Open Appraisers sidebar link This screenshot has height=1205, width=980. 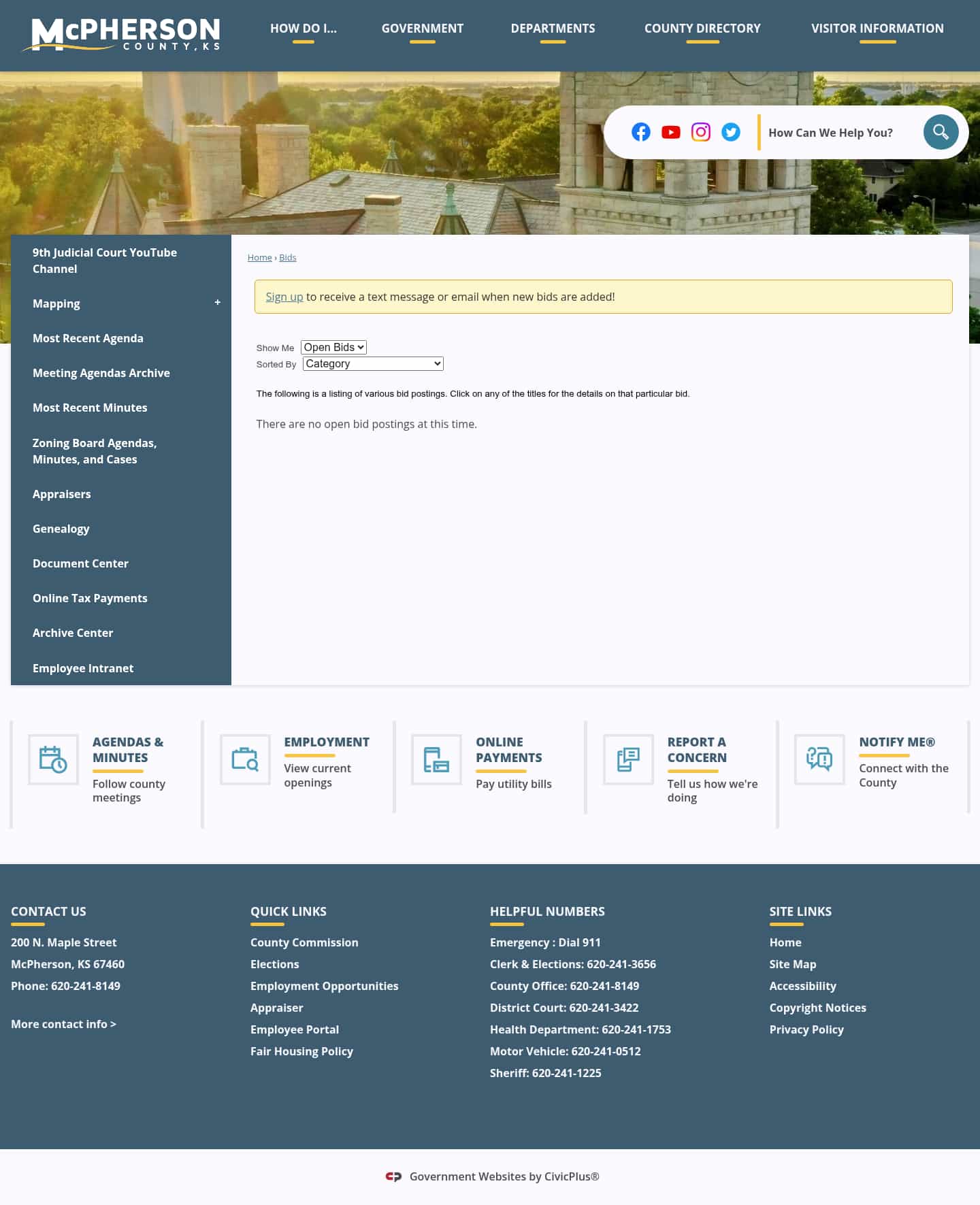(121, 494)
